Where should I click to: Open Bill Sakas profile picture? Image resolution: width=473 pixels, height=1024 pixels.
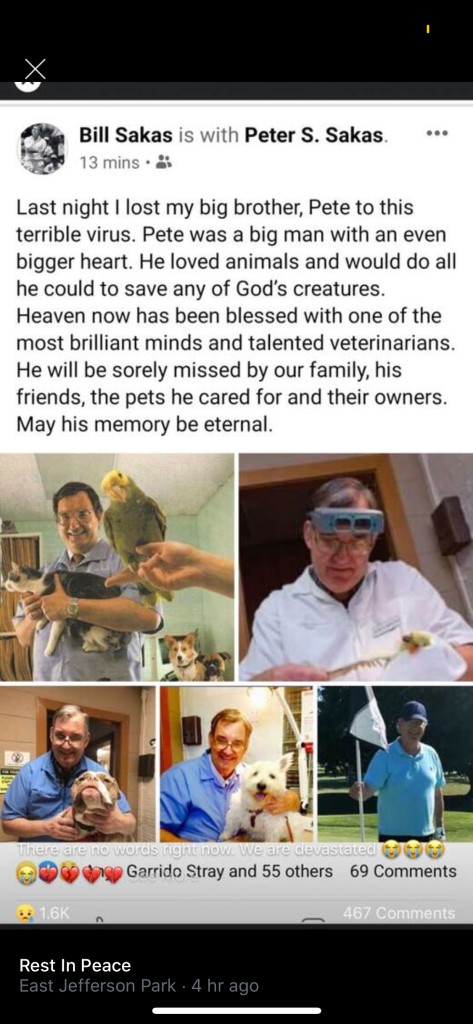(42, 148)
